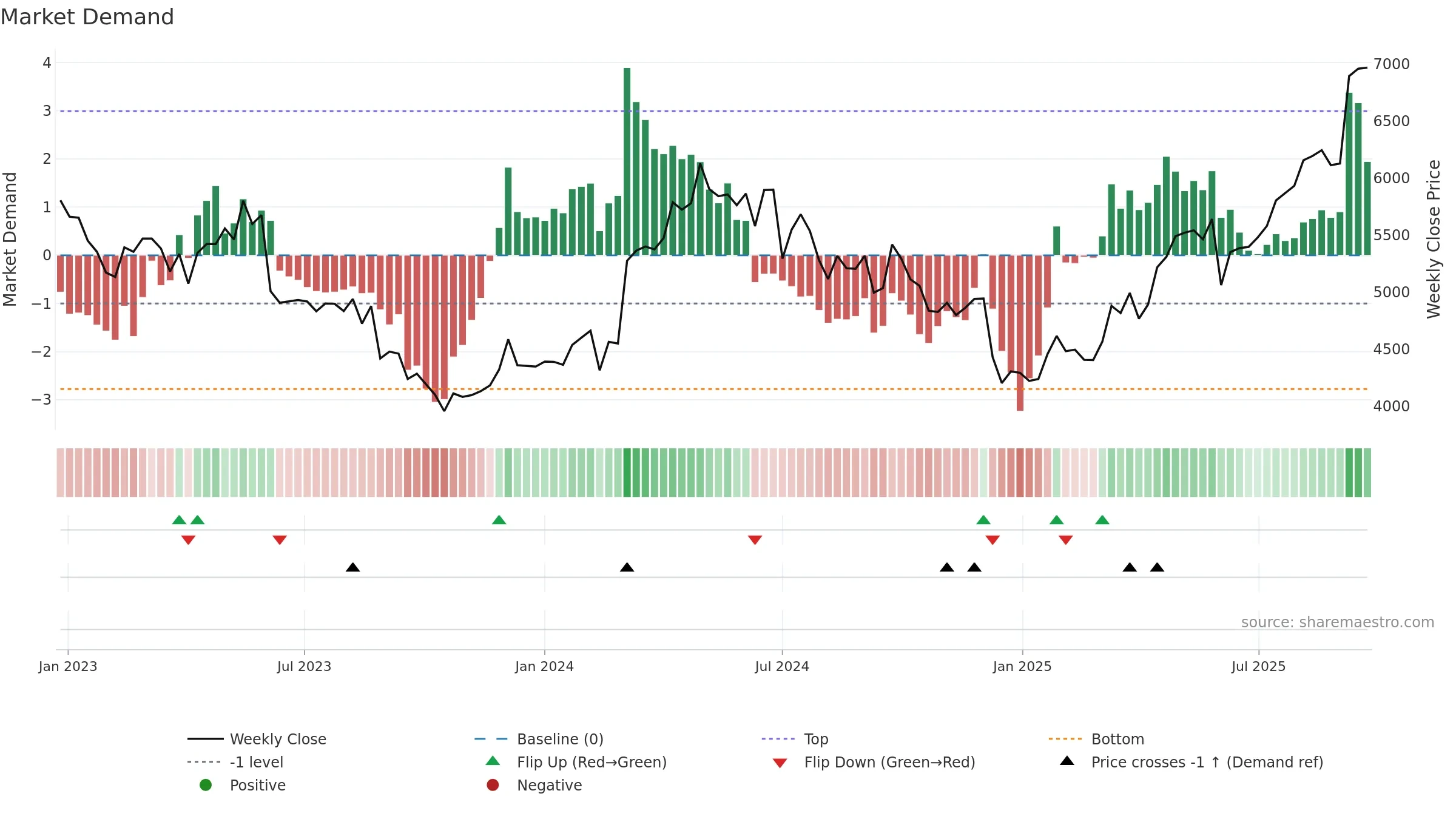Select the red Flip Down marker just before Jul 2023
Screen dimensions: 1456x819
pos(280,540)
